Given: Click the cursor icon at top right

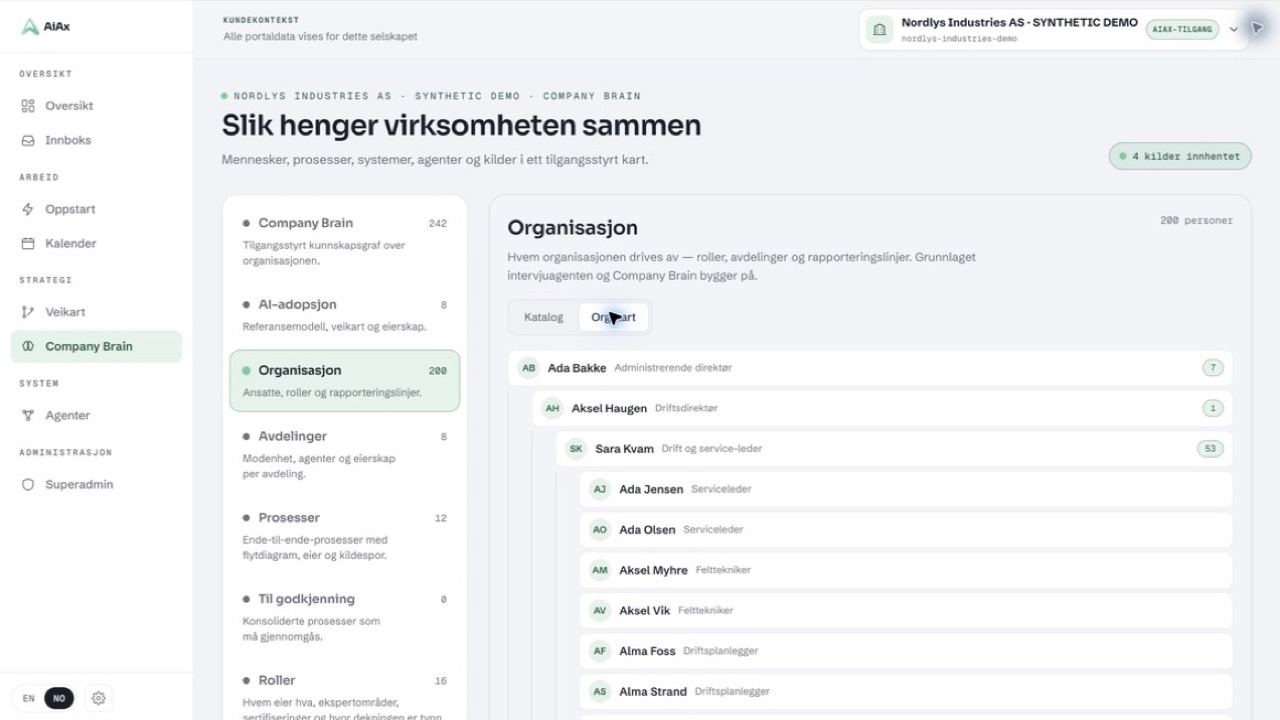Looking at the screenshot, I should click(x=1257, y=29).
